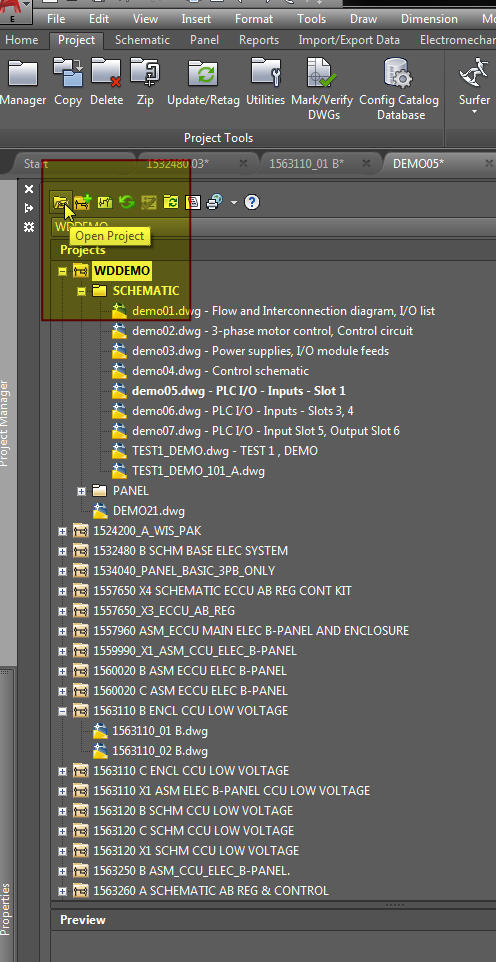Expand the 1563260 A SCHEMATIC AB REG & CONTROL project

[x=62, y=891]
